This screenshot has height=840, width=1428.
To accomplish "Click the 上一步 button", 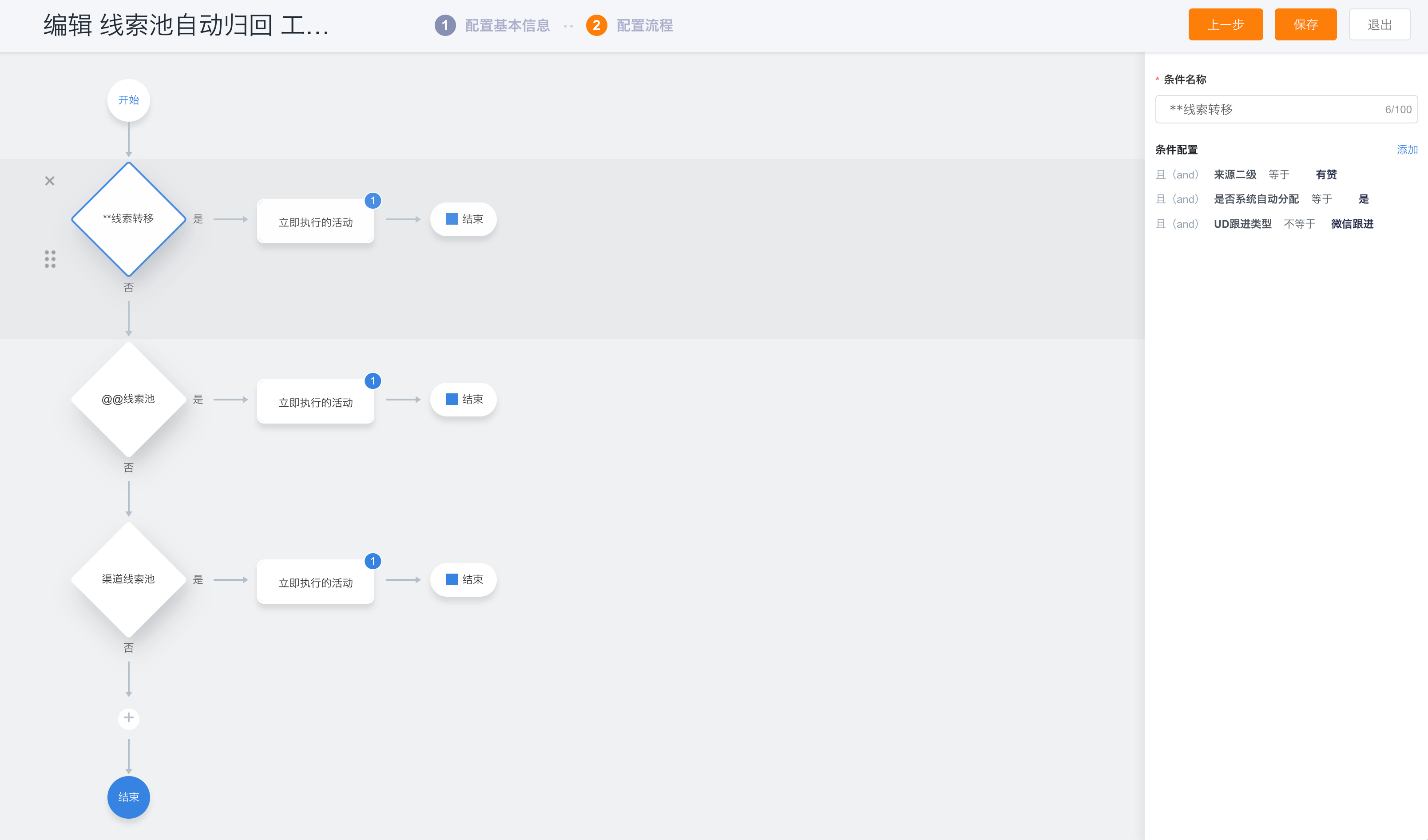I will click(1225, 25).
